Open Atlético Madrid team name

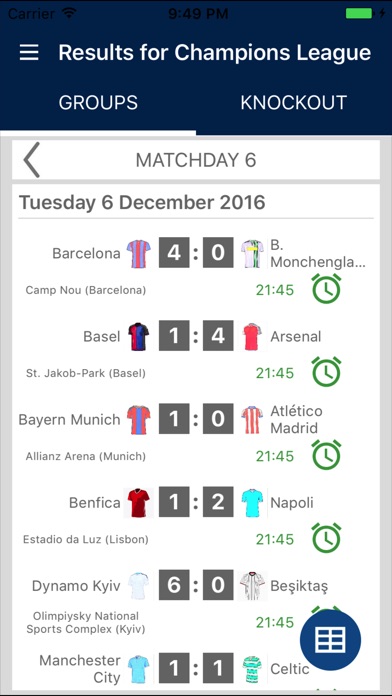[297, 419]
